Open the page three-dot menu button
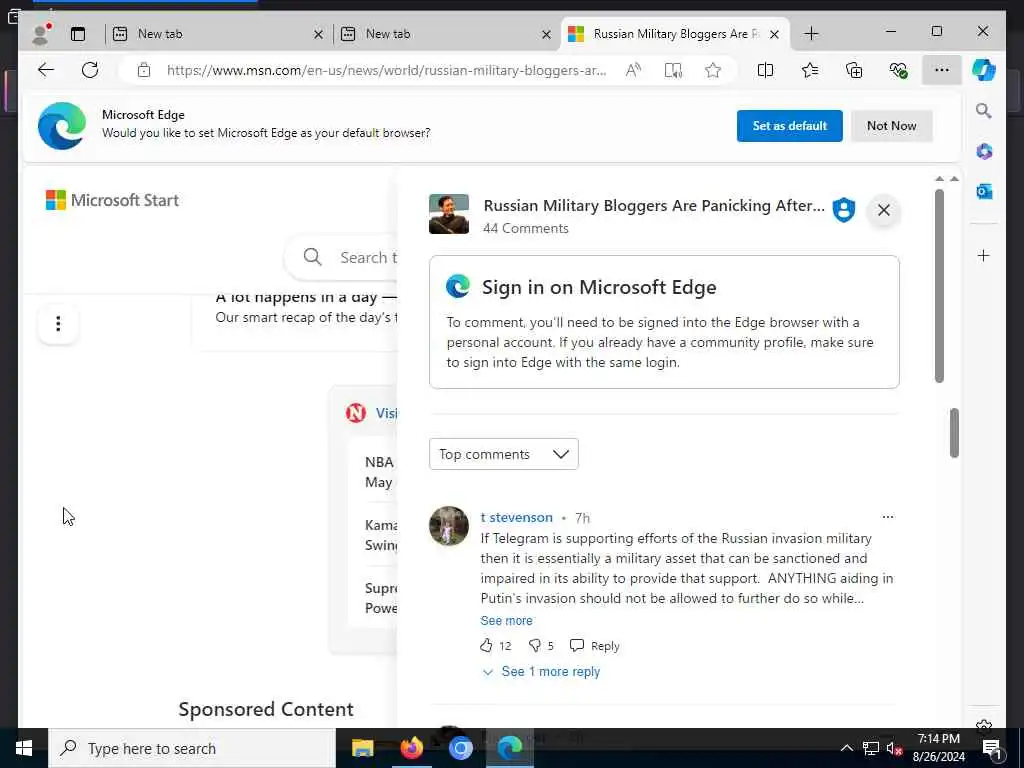Screen dimensions: 1024x768 pos(58,323)
